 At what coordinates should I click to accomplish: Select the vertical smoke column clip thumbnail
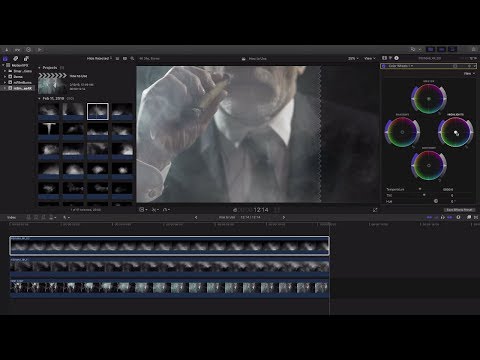(49, 131)
